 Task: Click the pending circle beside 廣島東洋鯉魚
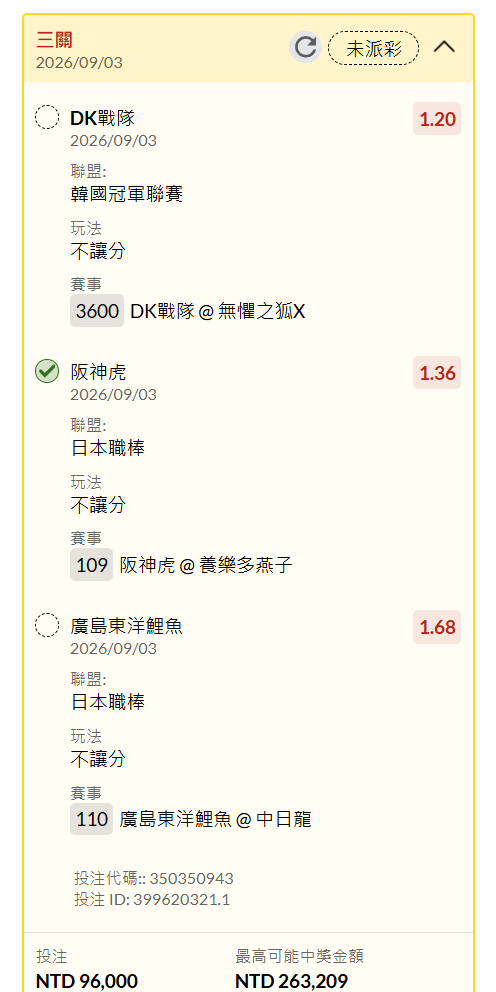[x=47, y=626]
